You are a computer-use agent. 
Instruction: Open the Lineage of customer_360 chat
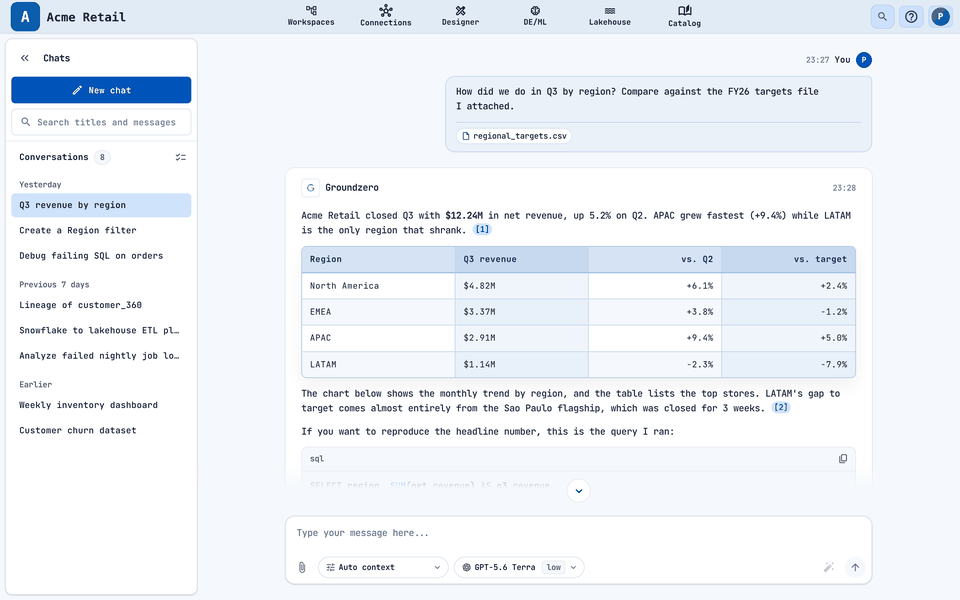click(x=101, y=305)
